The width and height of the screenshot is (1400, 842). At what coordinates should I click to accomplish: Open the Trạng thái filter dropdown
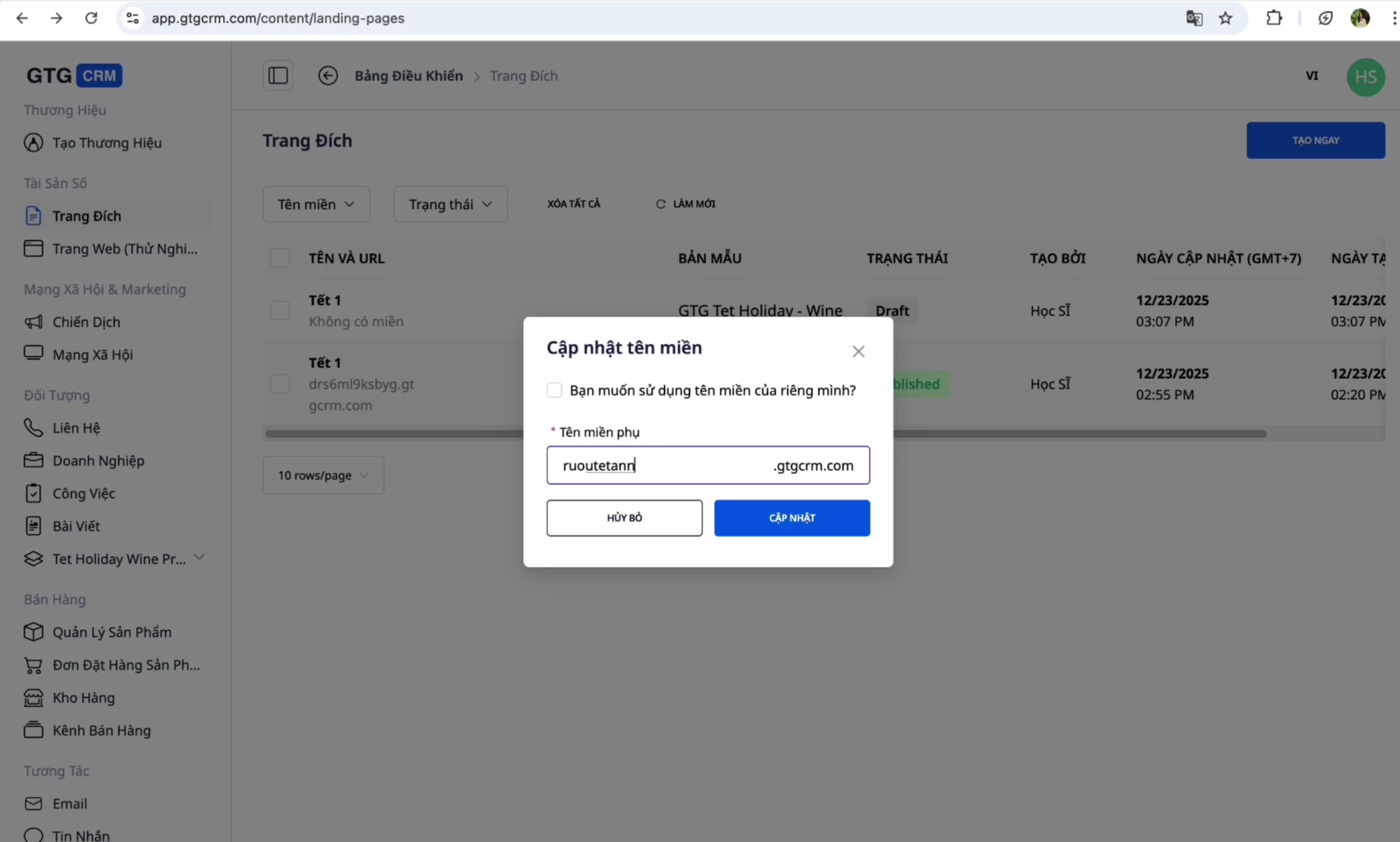[x=450, y=203]
